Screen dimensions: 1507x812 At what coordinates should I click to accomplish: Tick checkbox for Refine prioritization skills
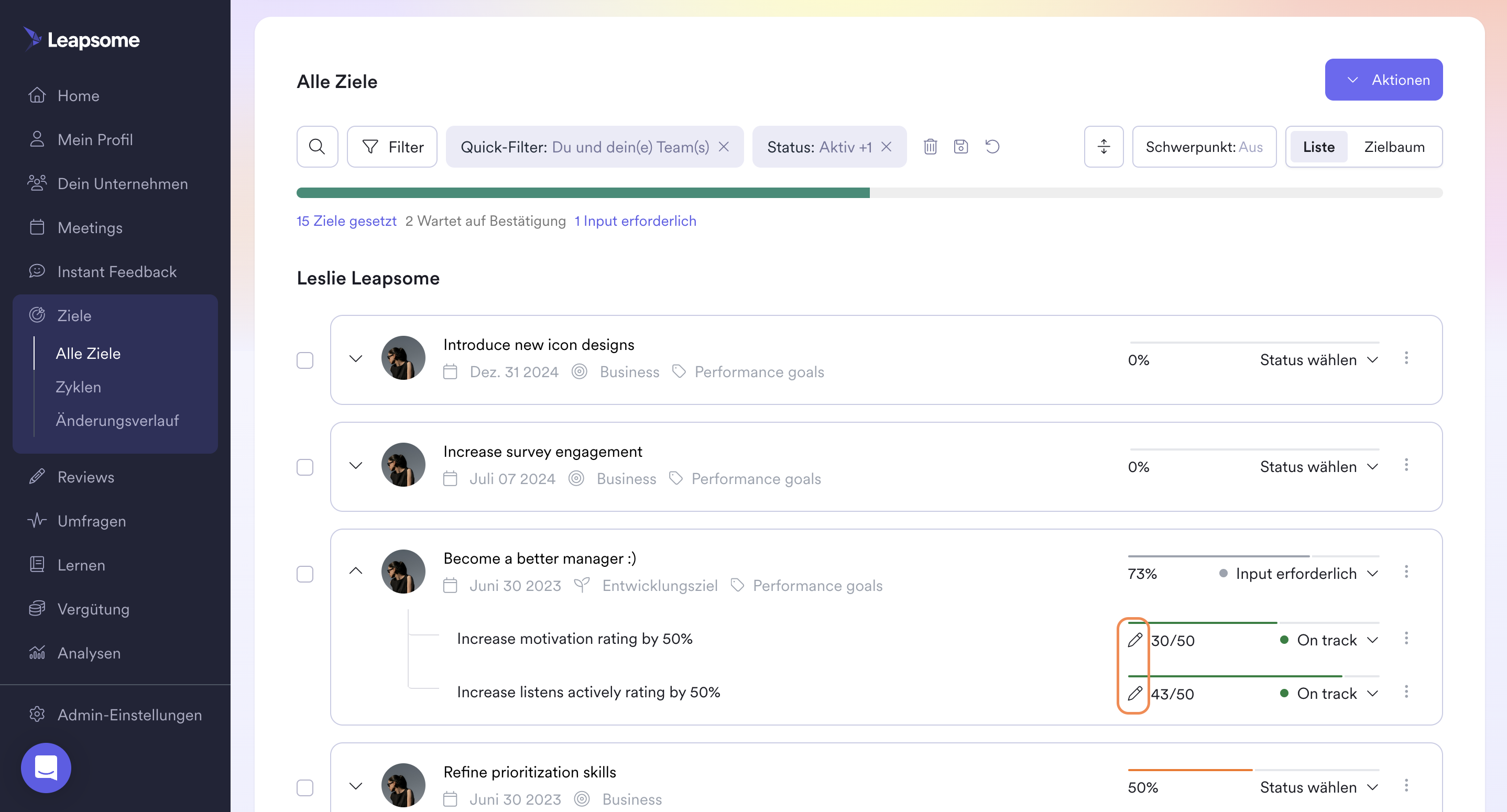pyautogui.click(x=305, y=788)
